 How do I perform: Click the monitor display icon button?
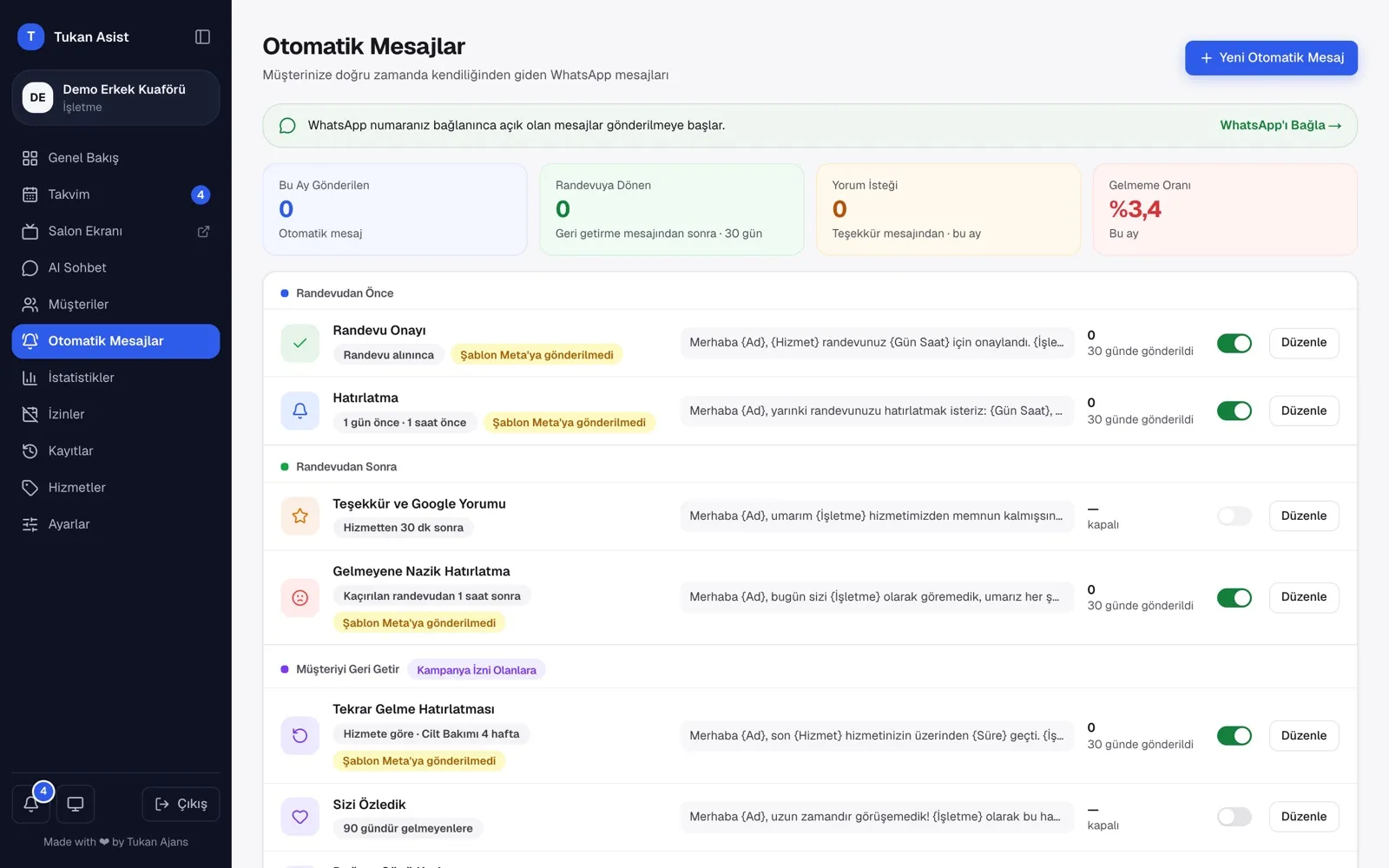[76, 804]
